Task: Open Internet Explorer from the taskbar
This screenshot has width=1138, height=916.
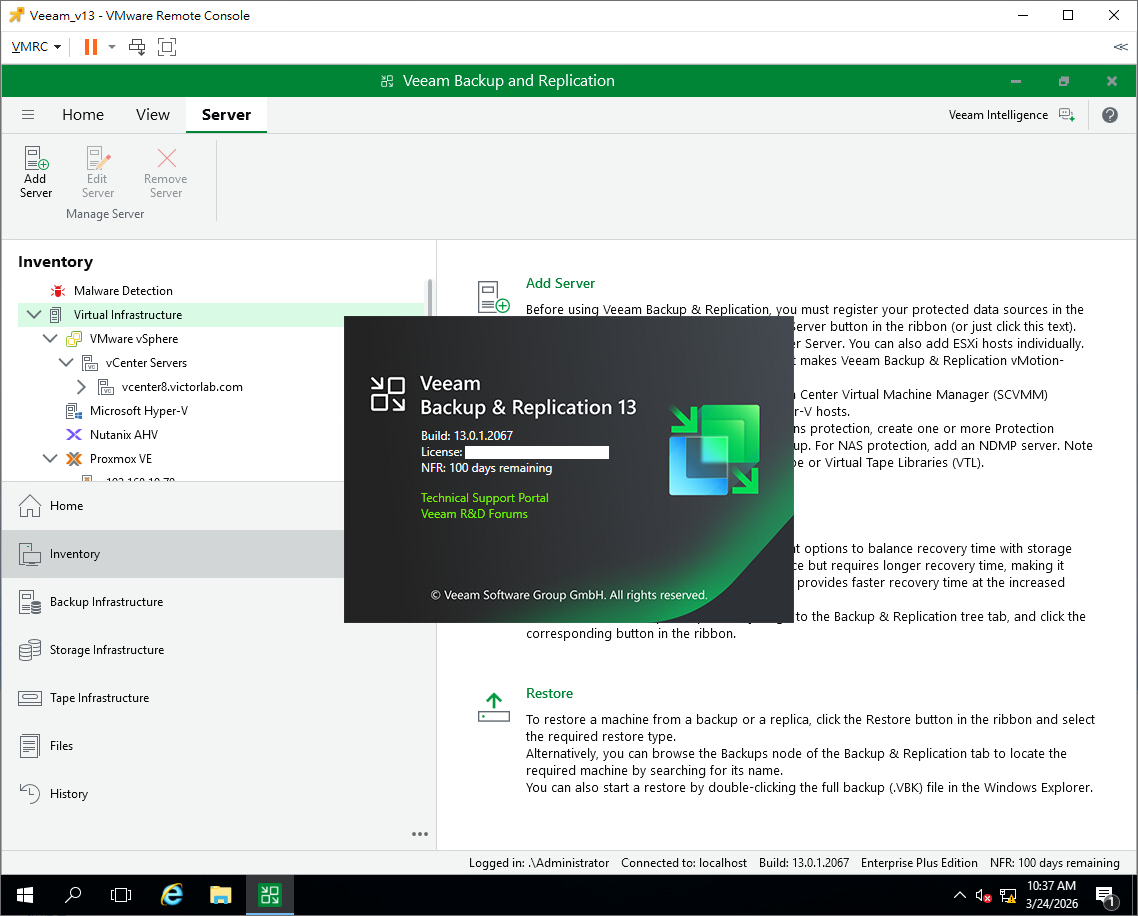Action: coord(172,895)
